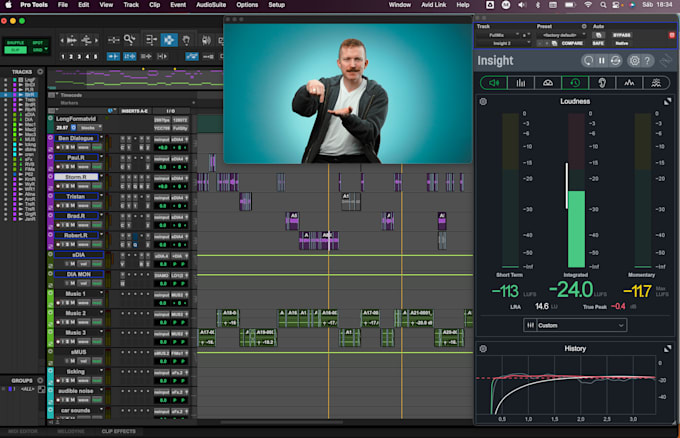Image resolution: width=680 pixels, height=438 pixels.
Task: Record-enable the Paul.R track
Action: pos(59,167)
